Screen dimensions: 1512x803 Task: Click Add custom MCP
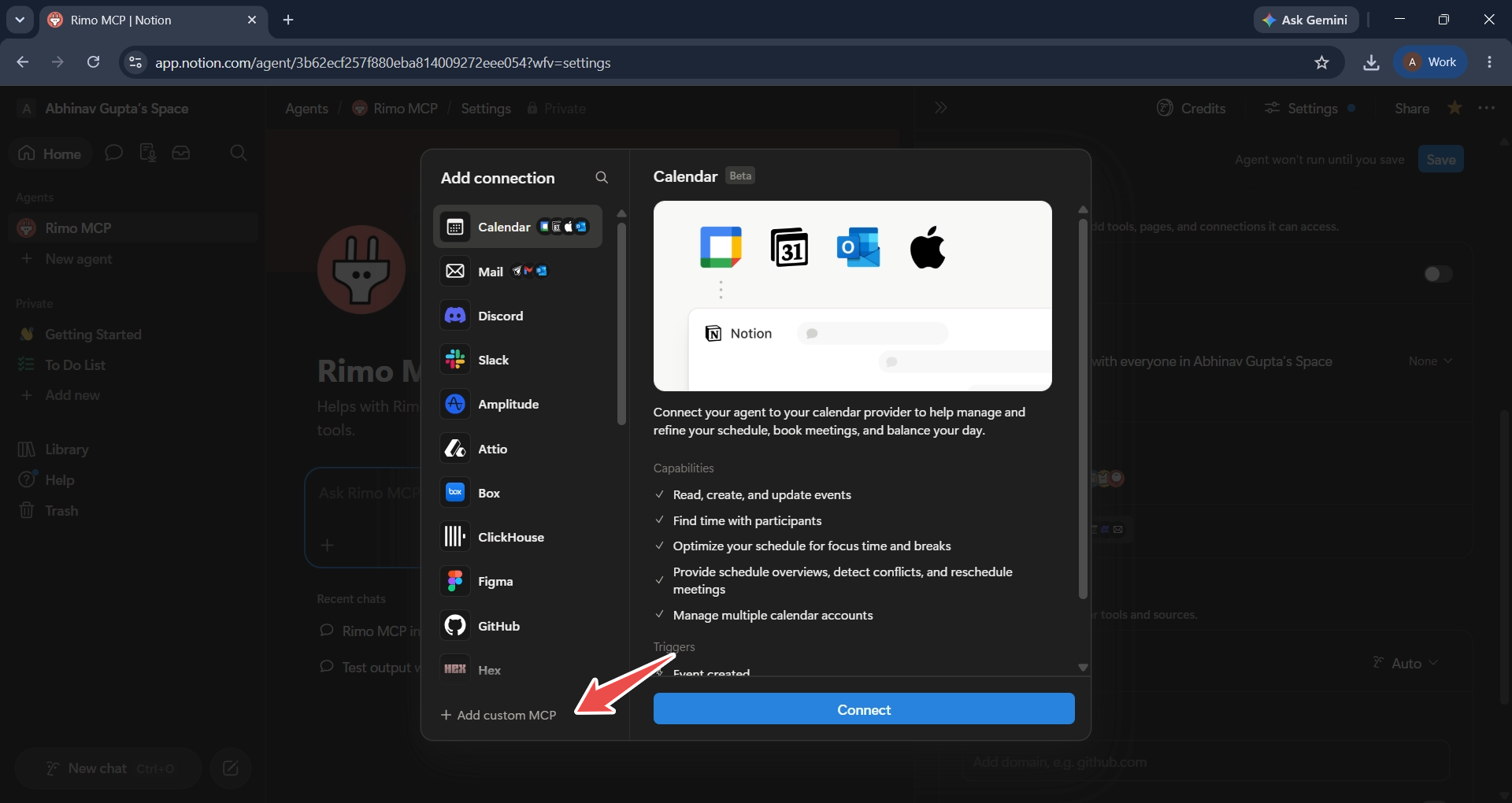coord(498,715)
